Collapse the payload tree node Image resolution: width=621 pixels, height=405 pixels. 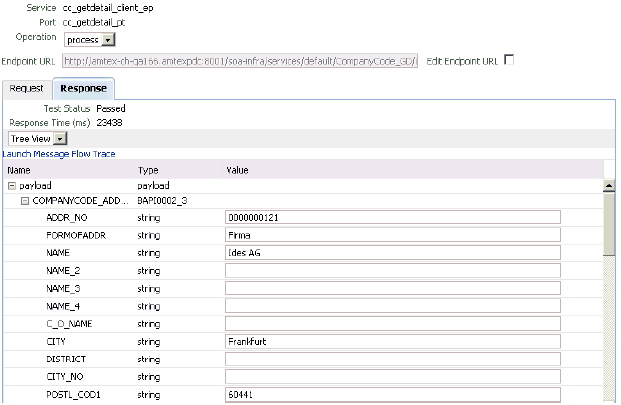click(12, 186)
